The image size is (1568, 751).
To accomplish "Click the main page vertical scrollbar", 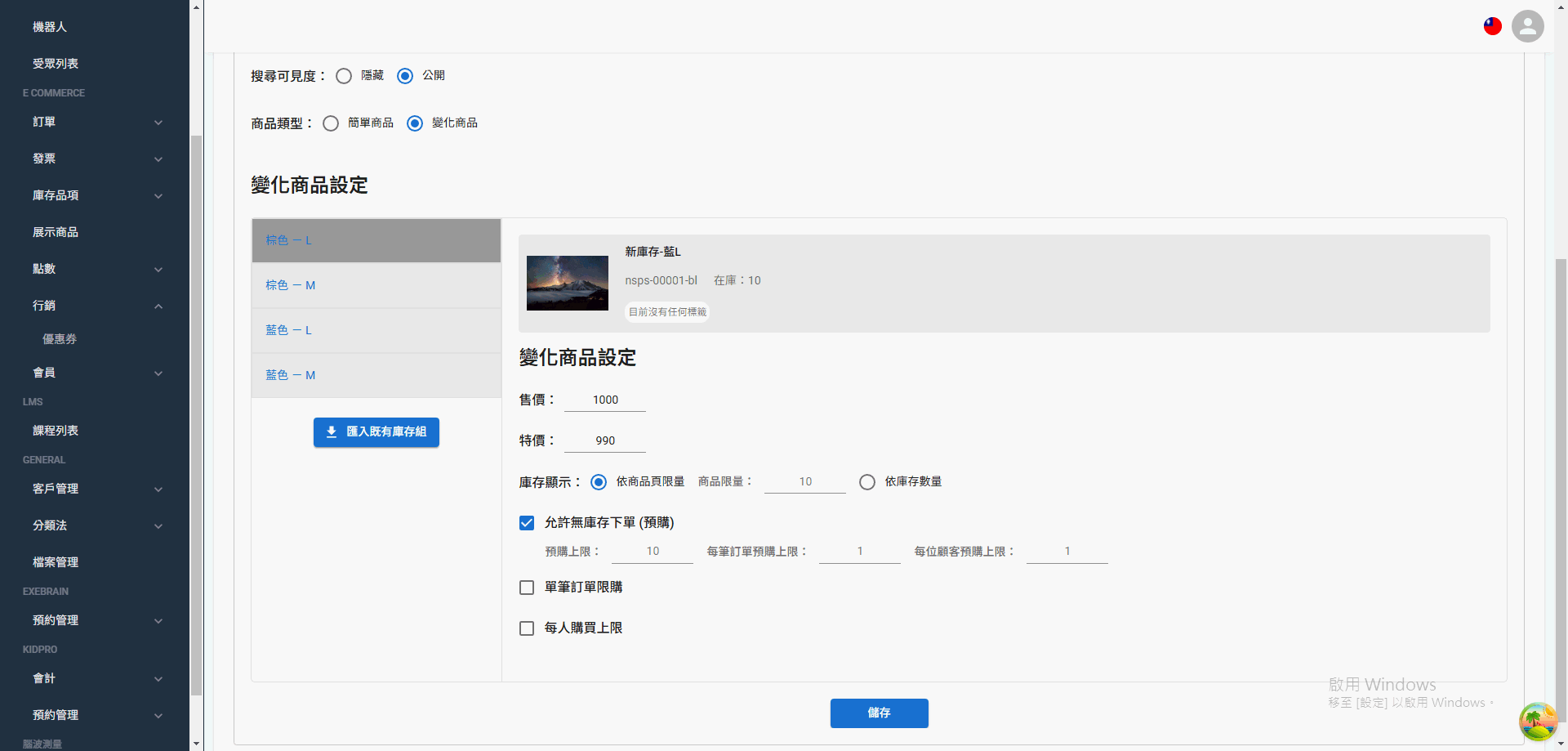I will tap(1561, 490).
